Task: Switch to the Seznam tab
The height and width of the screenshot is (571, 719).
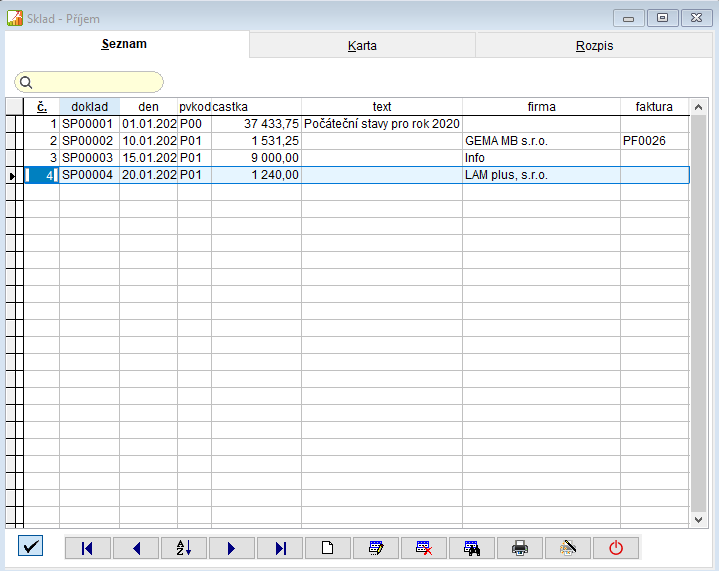Action: tap(124, 44)
